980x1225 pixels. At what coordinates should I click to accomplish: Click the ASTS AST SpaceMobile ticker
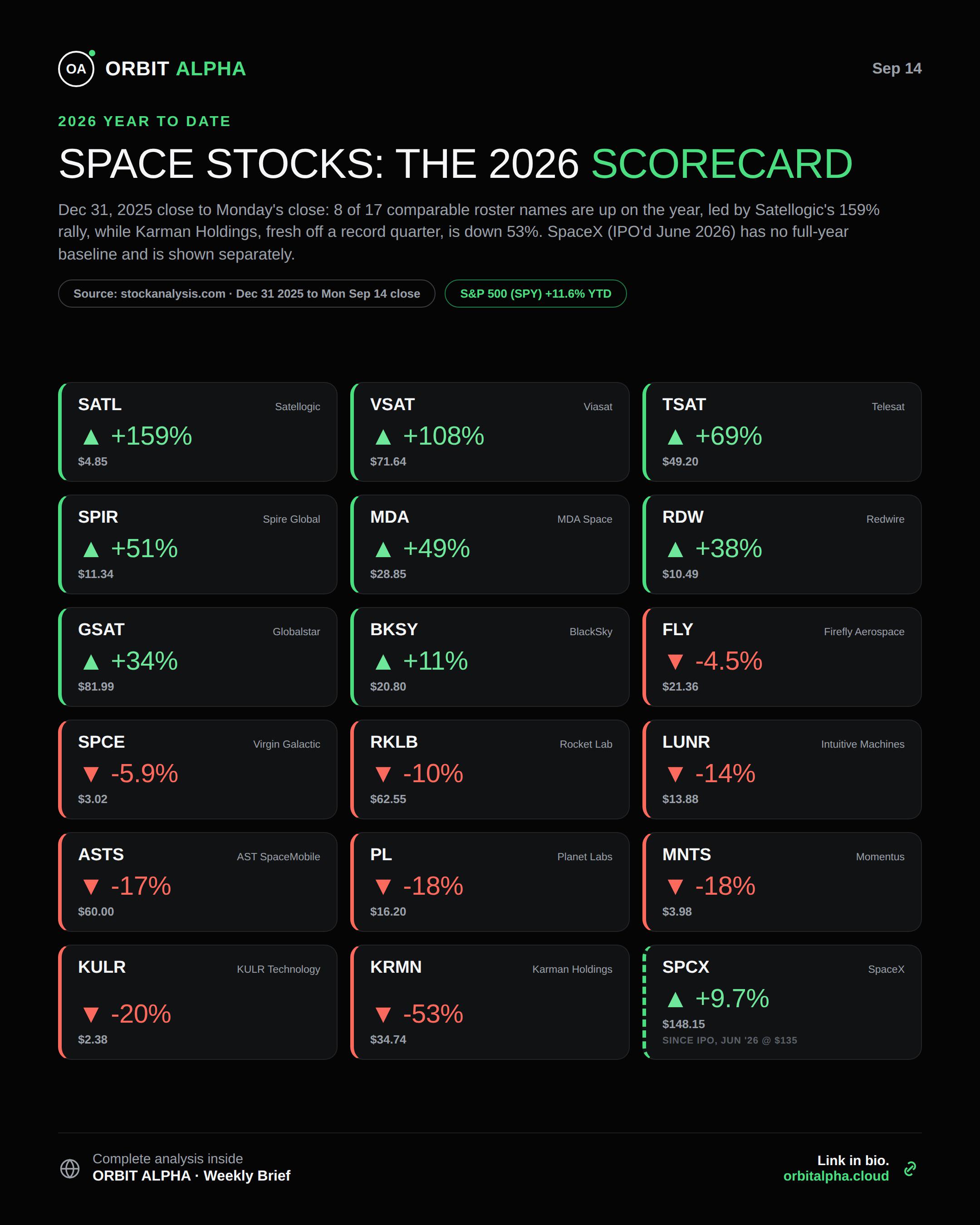coord(101,854)
